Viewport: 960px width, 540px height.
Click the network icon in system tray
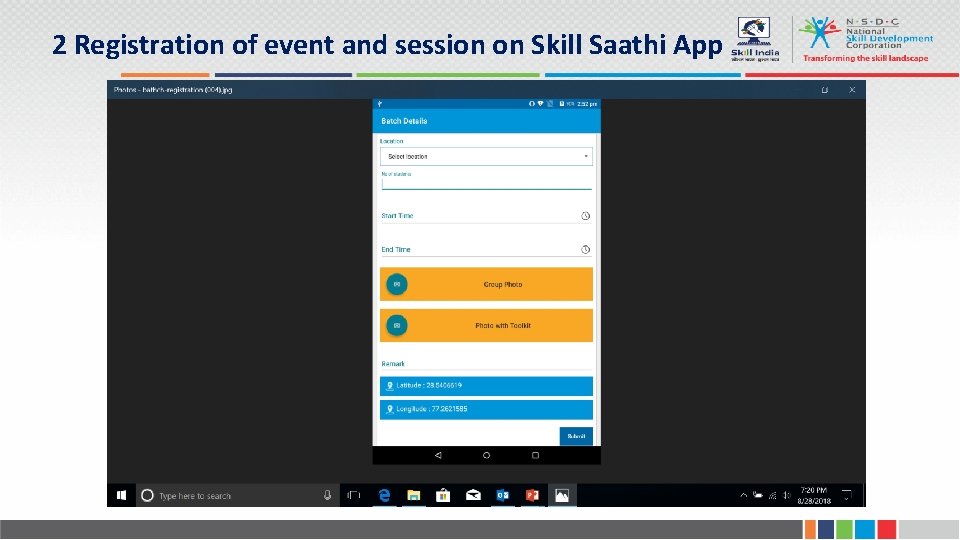pyautogui.click(x=773, y=495)
